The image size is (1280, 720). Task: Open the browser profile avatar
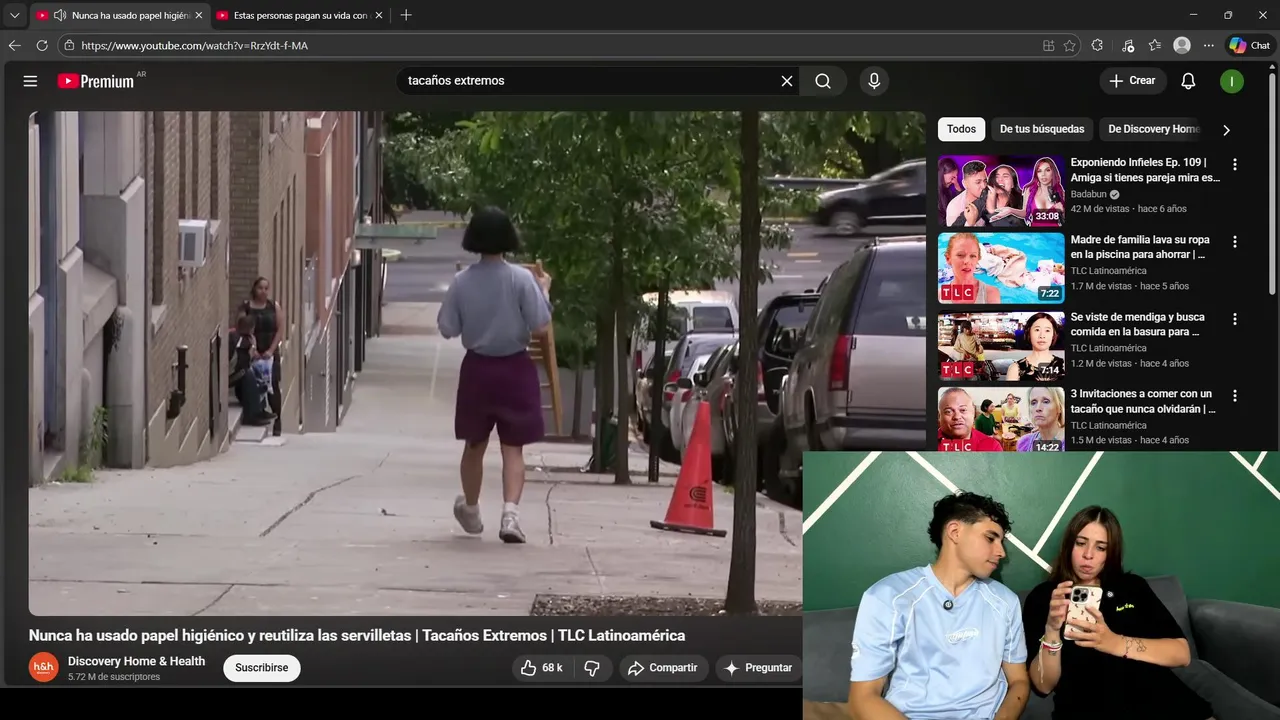[x=1182, y=45]
